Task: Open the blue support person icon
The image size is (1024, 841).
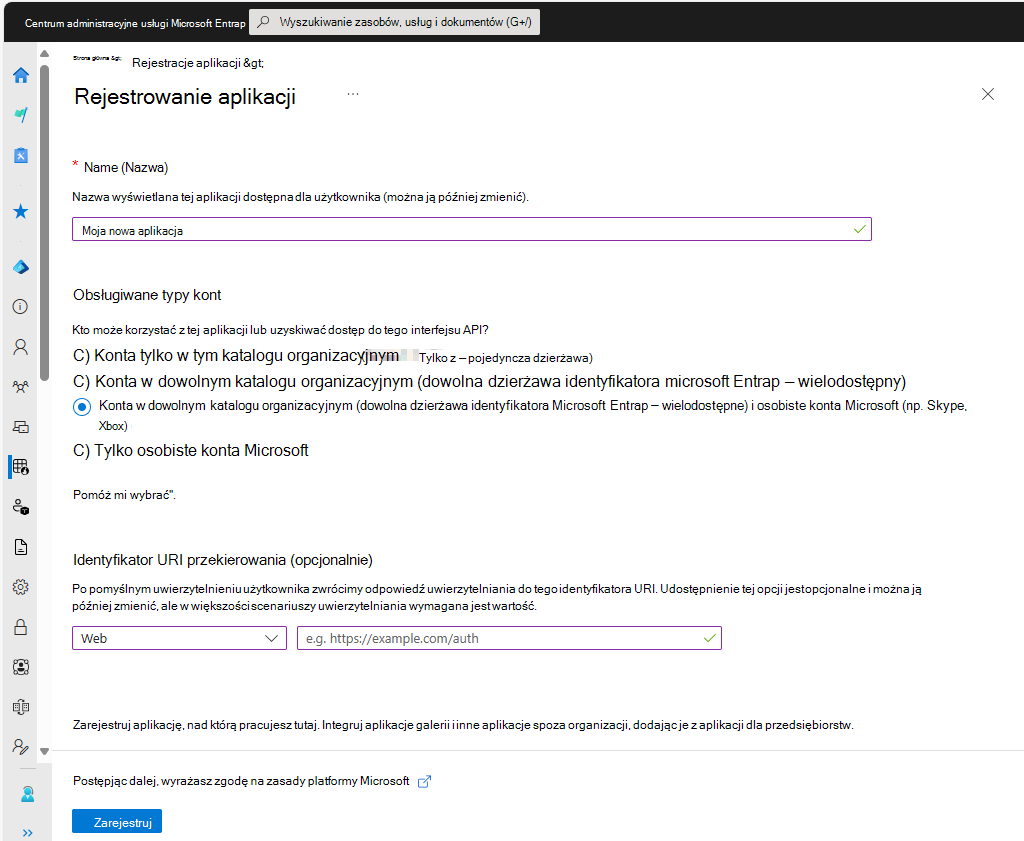Action: click(x=27, y=794)
